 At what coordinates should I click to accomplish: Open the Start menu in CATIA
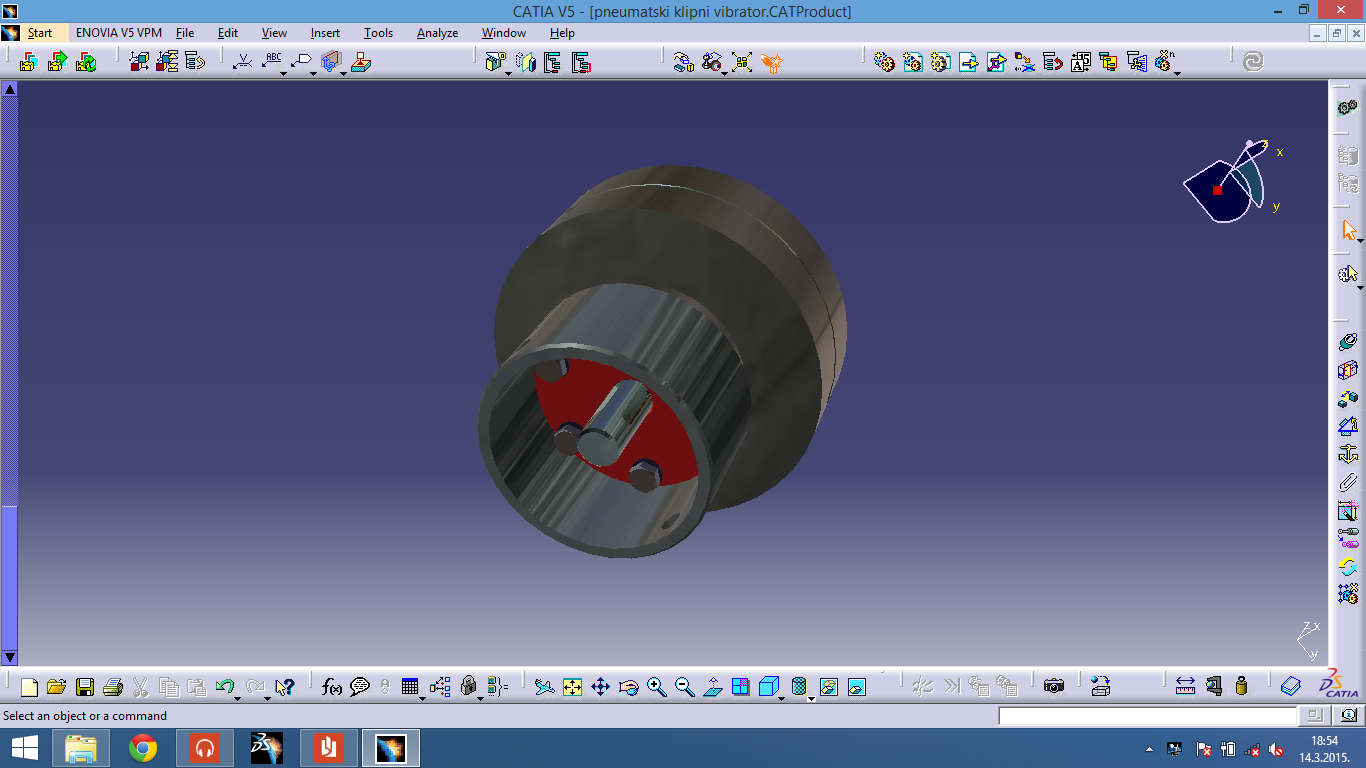pos(40,33)
